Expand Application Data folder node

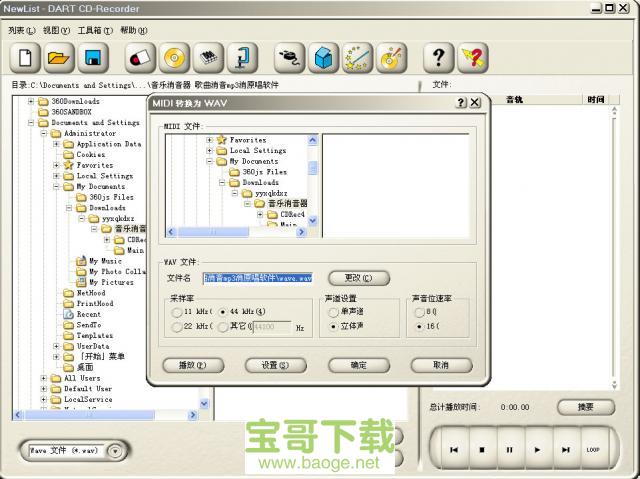coord(56,144)
